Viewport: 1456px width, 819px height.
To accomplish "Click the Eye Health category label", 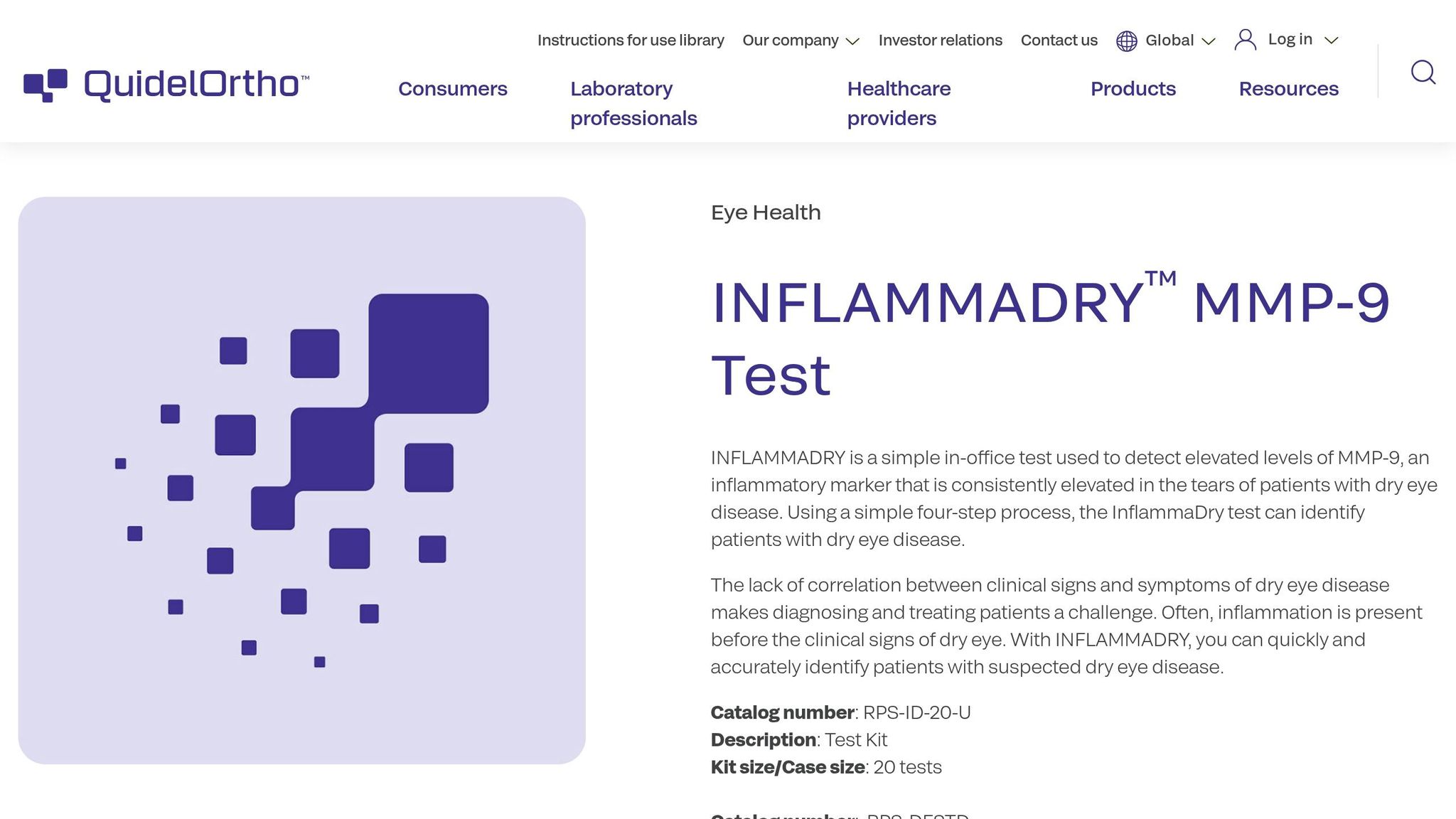I will coord(765,212).
